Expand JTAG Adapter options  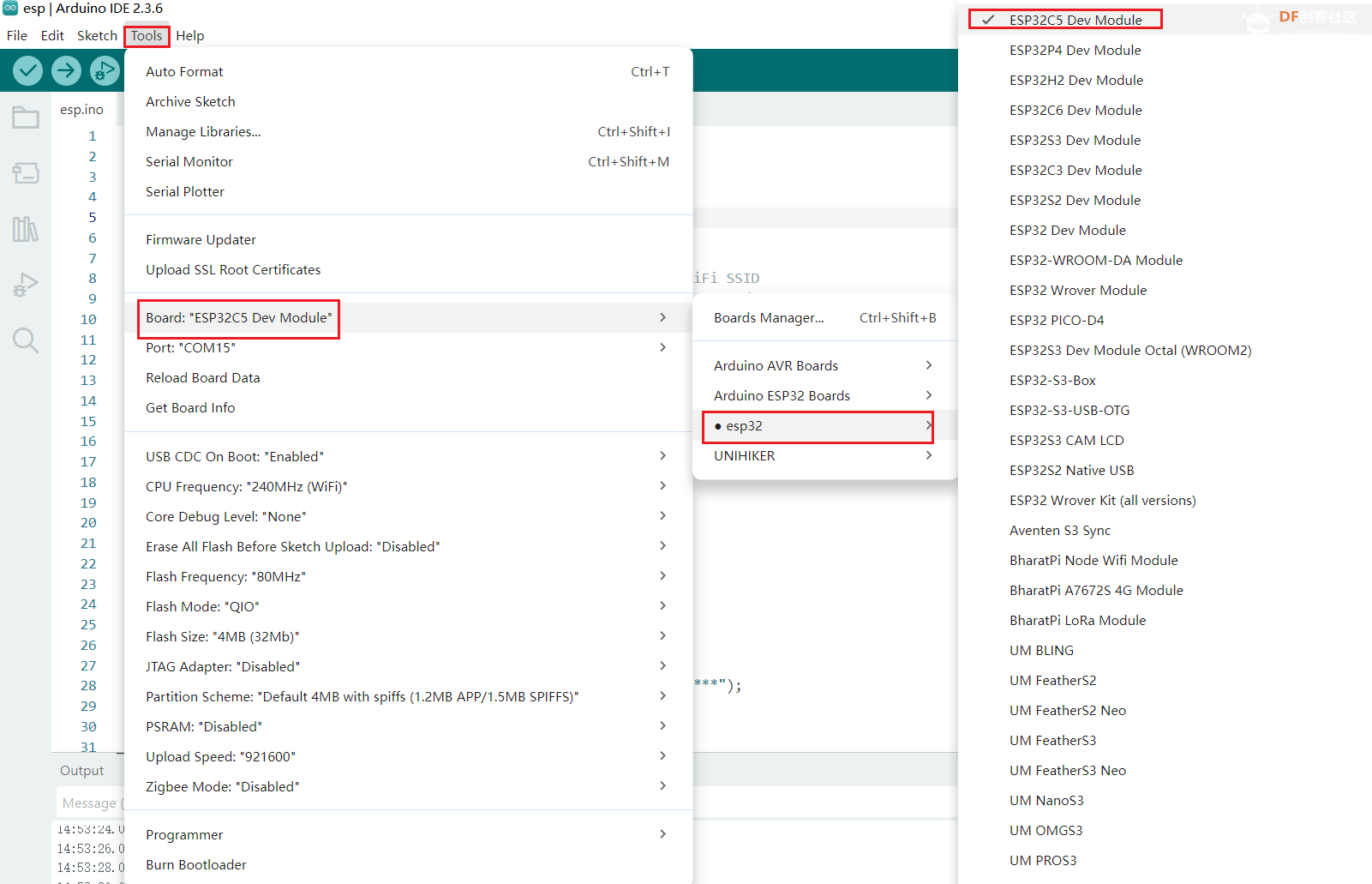pos(408,667)
